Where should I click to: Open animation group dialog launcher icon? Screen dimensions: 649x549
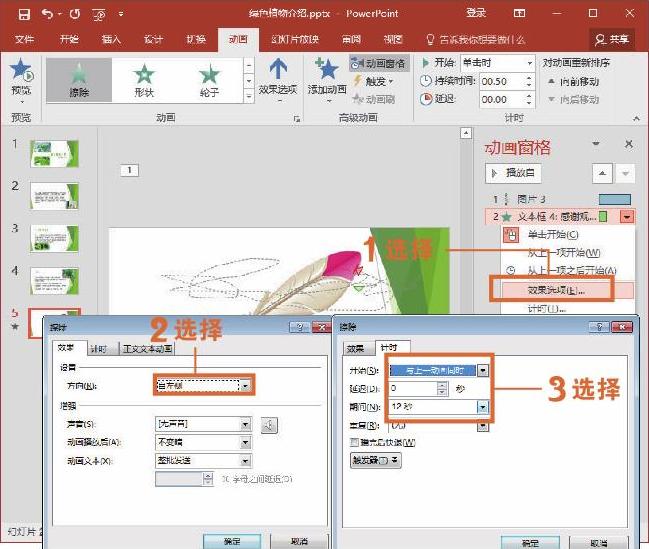pyautogui.click(x=296, y=119)
